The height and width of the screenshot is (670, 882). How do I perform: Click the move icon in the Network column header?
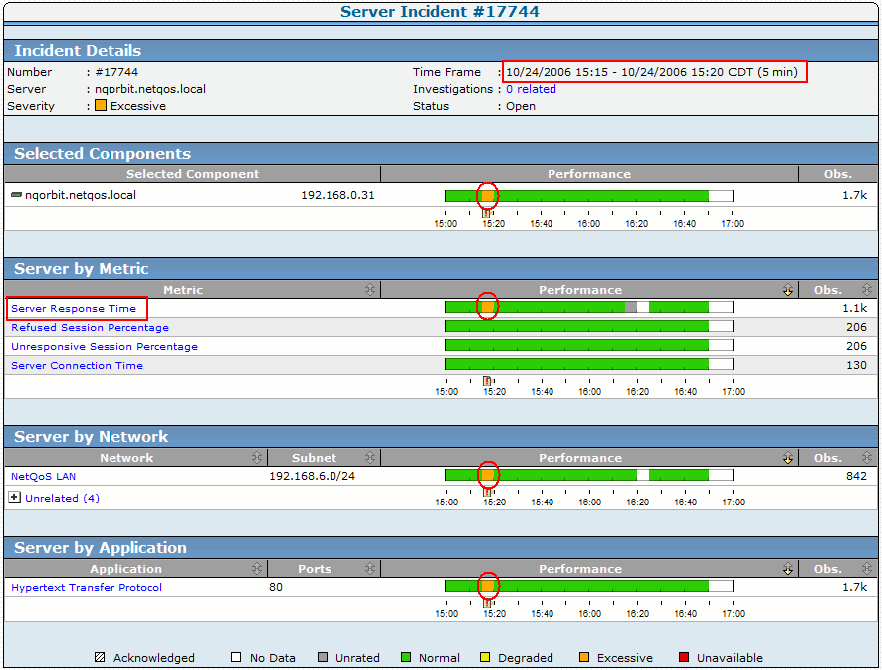coord(256,458)
